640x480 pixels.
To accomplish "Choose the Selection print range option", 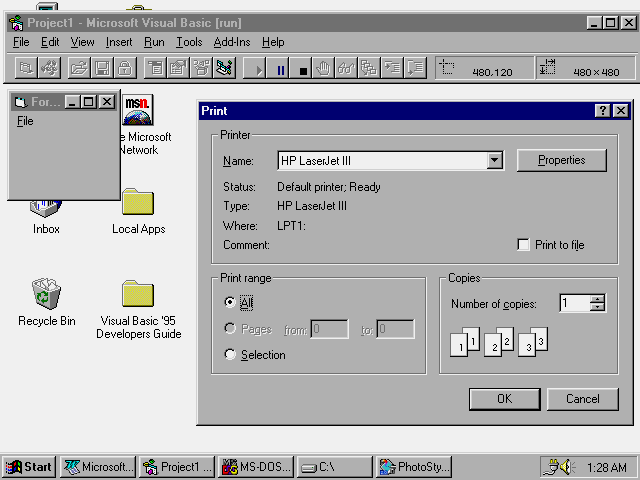I will tap(231, 355).
